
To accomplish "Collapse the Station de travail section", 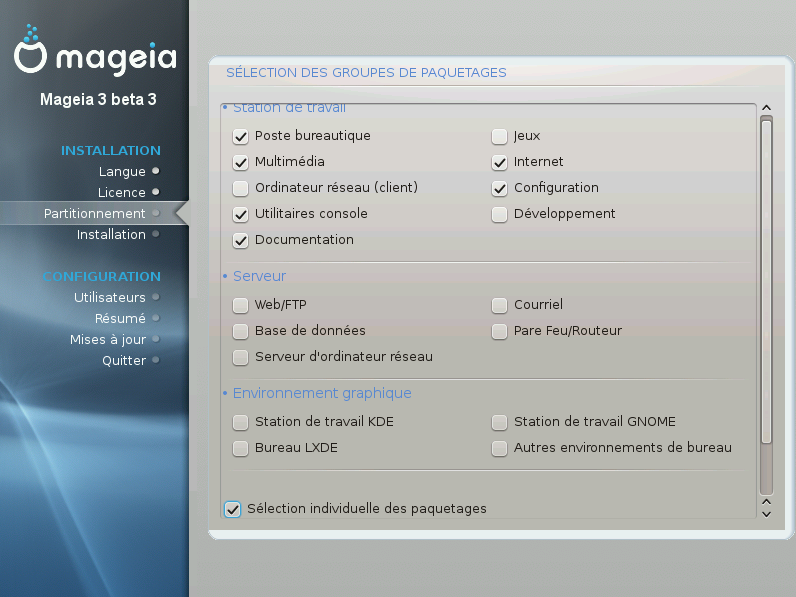I will point(284,108).
